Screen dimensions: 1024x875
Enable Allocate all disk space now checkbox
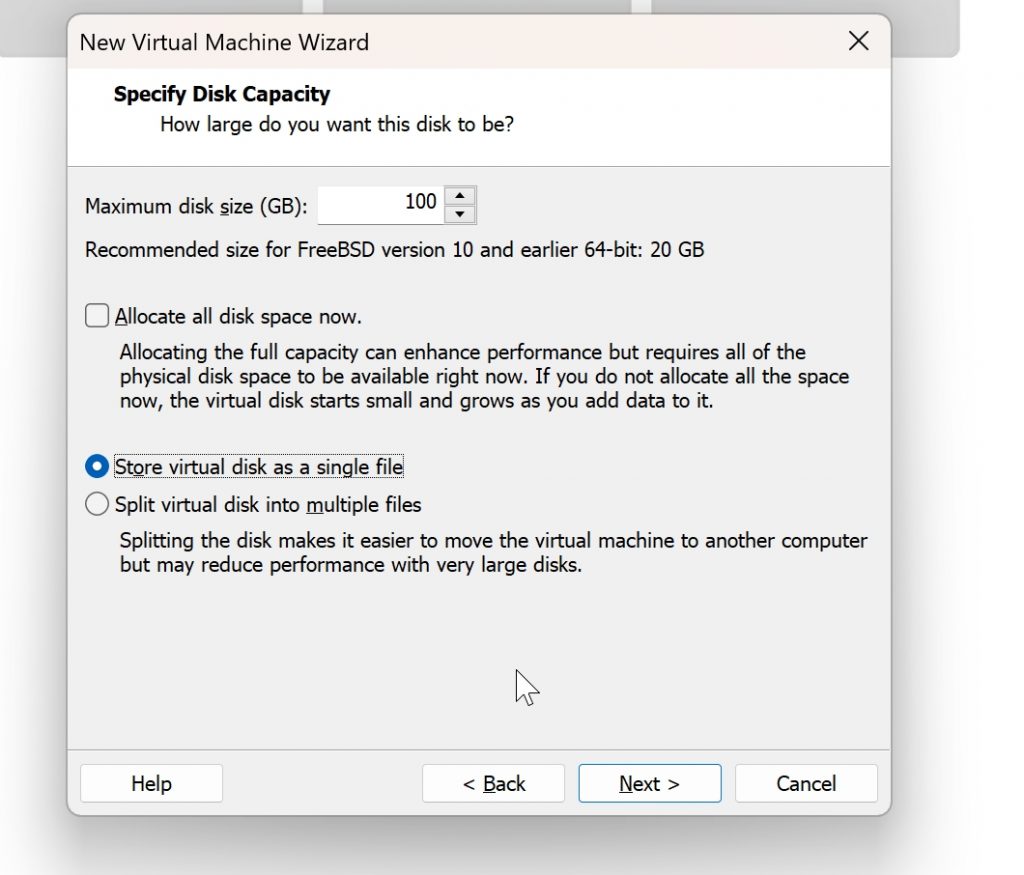[x=97, y=316]
